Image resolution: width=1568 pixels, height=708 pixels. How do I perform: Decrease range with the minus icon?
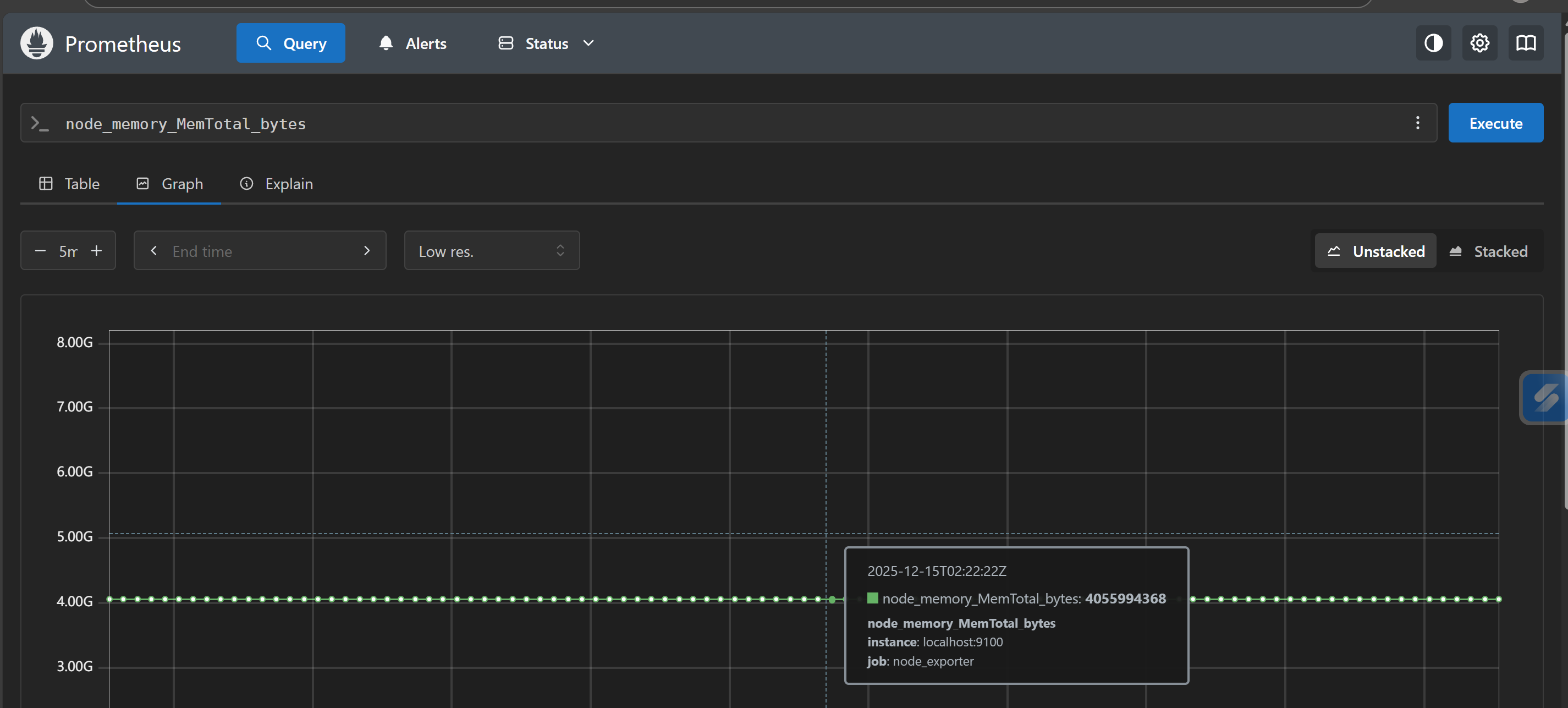(x=40, y=251)
